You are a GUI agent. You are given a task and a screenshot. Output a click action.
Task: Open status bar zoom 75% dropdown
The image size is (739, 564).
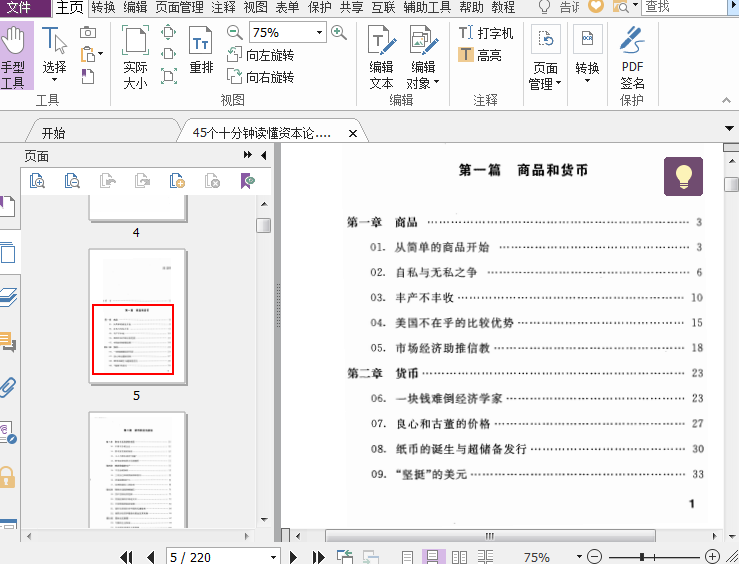[x=579, y=556]
